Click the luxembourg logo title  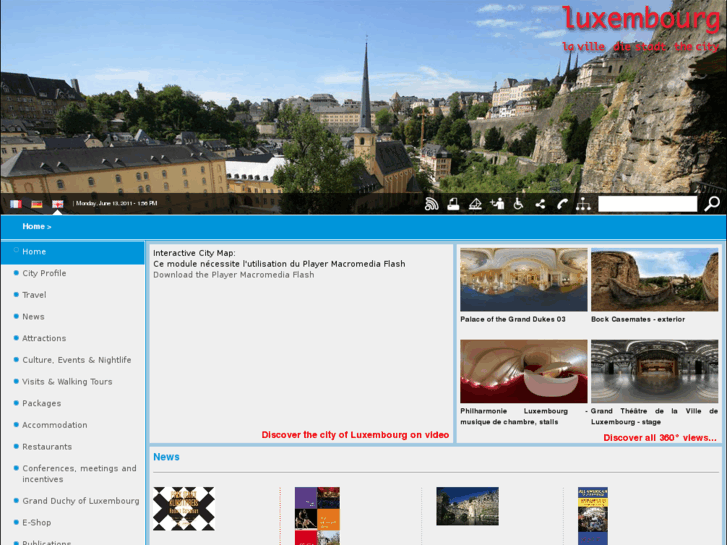point(641,19)
